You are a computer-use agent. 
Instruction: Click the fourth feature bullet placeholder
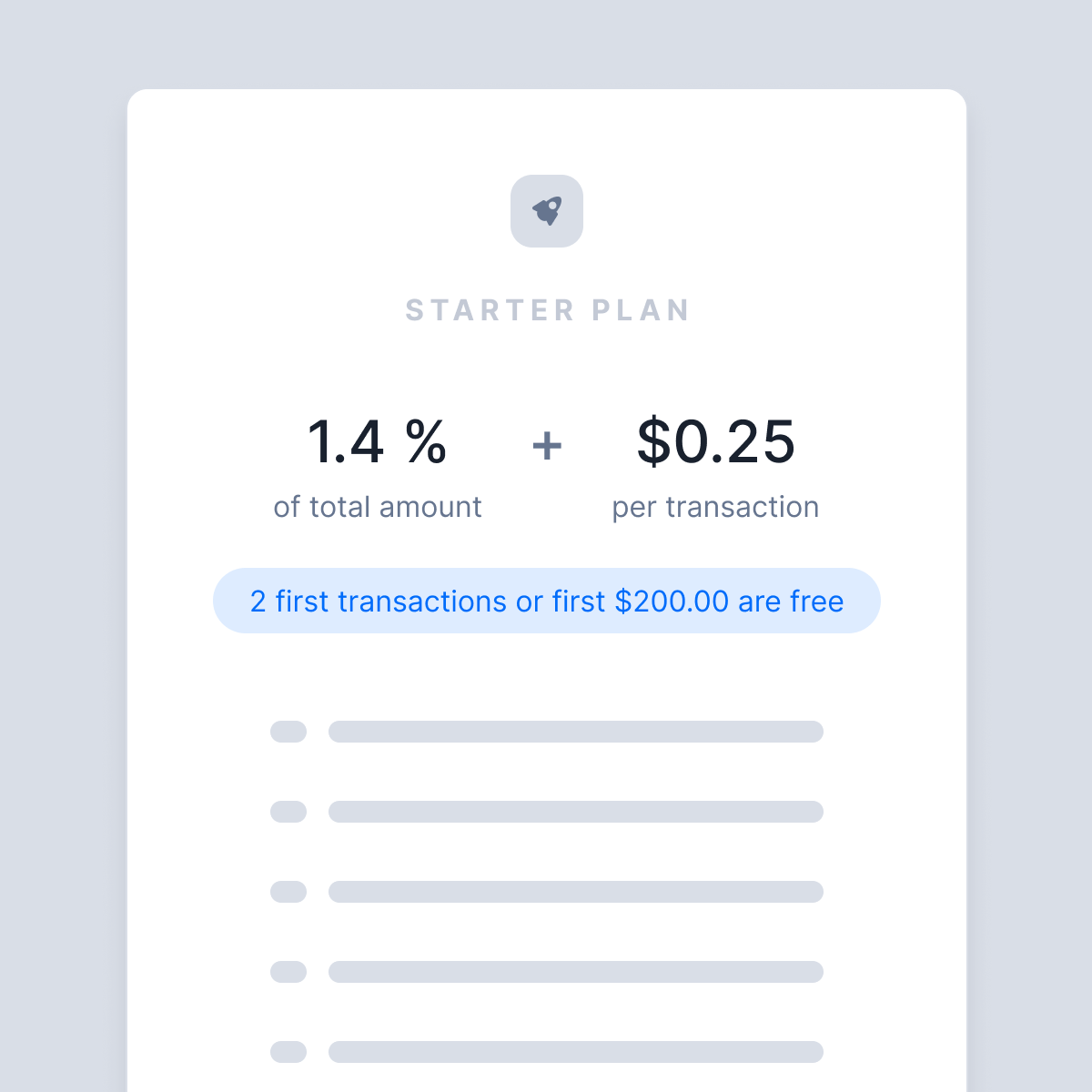288,972
